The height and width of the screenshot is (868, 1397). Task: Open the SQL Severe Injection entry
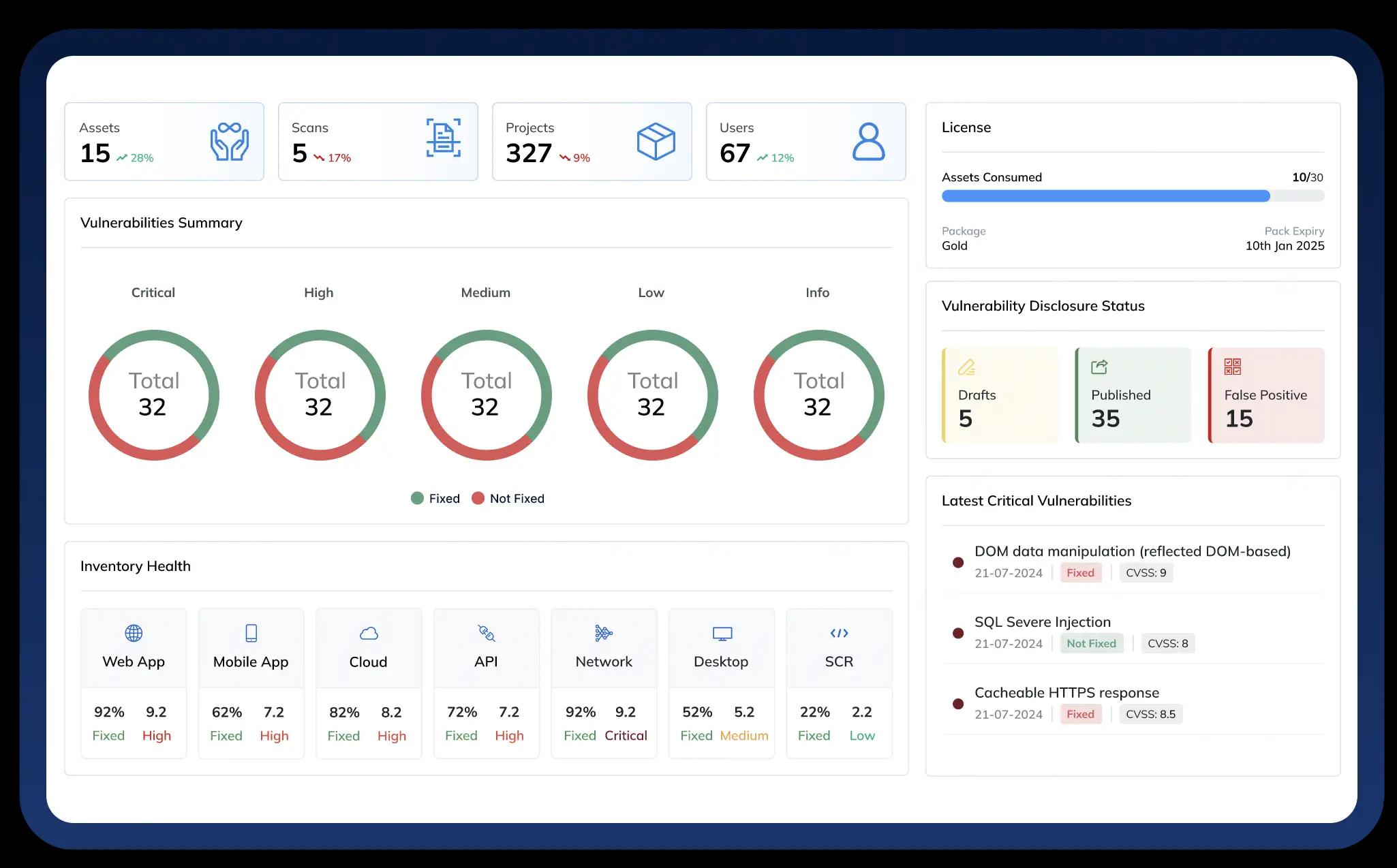coord(1042,622)
